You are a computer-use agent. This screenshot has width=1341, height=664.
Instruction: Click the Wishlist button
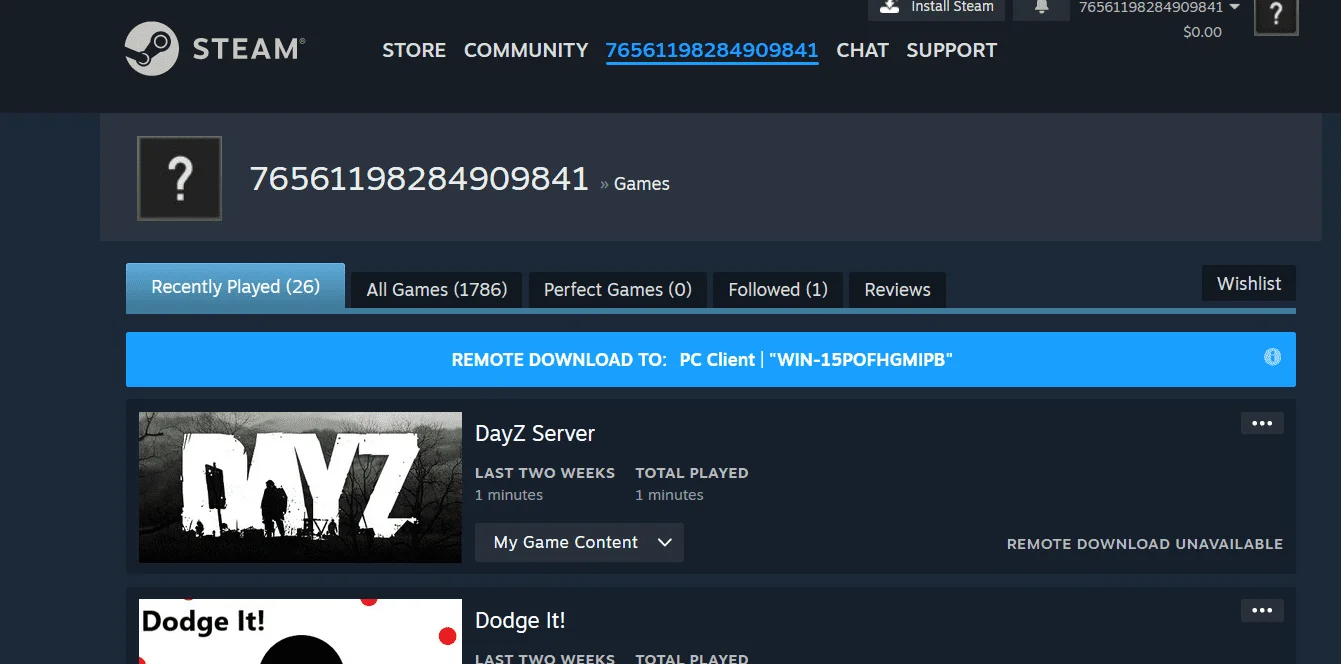click(1249, 283)
